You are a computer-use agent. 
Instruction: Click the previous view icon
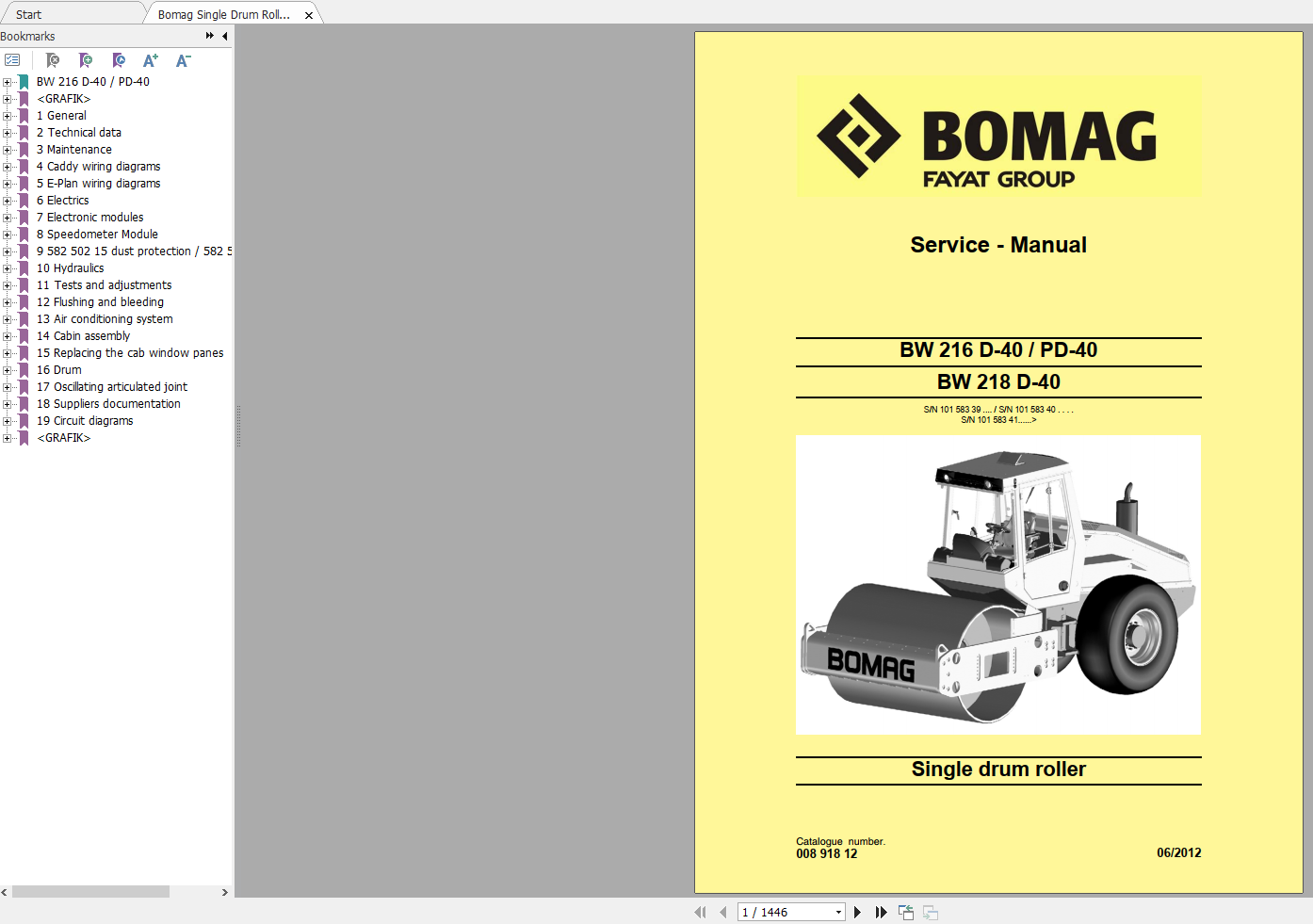point(906,912)
